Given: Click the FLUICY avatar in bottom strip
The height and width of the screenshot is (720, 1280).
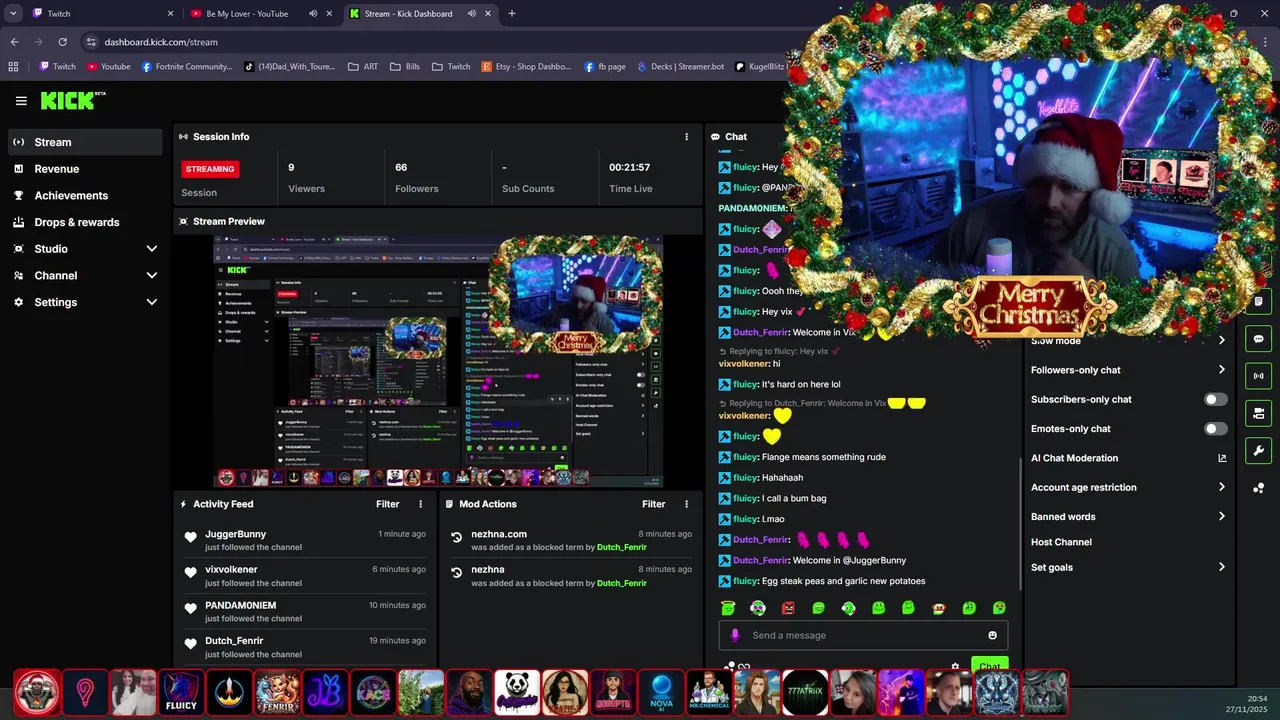Looking at the screenshot, I should coord(181,692).
